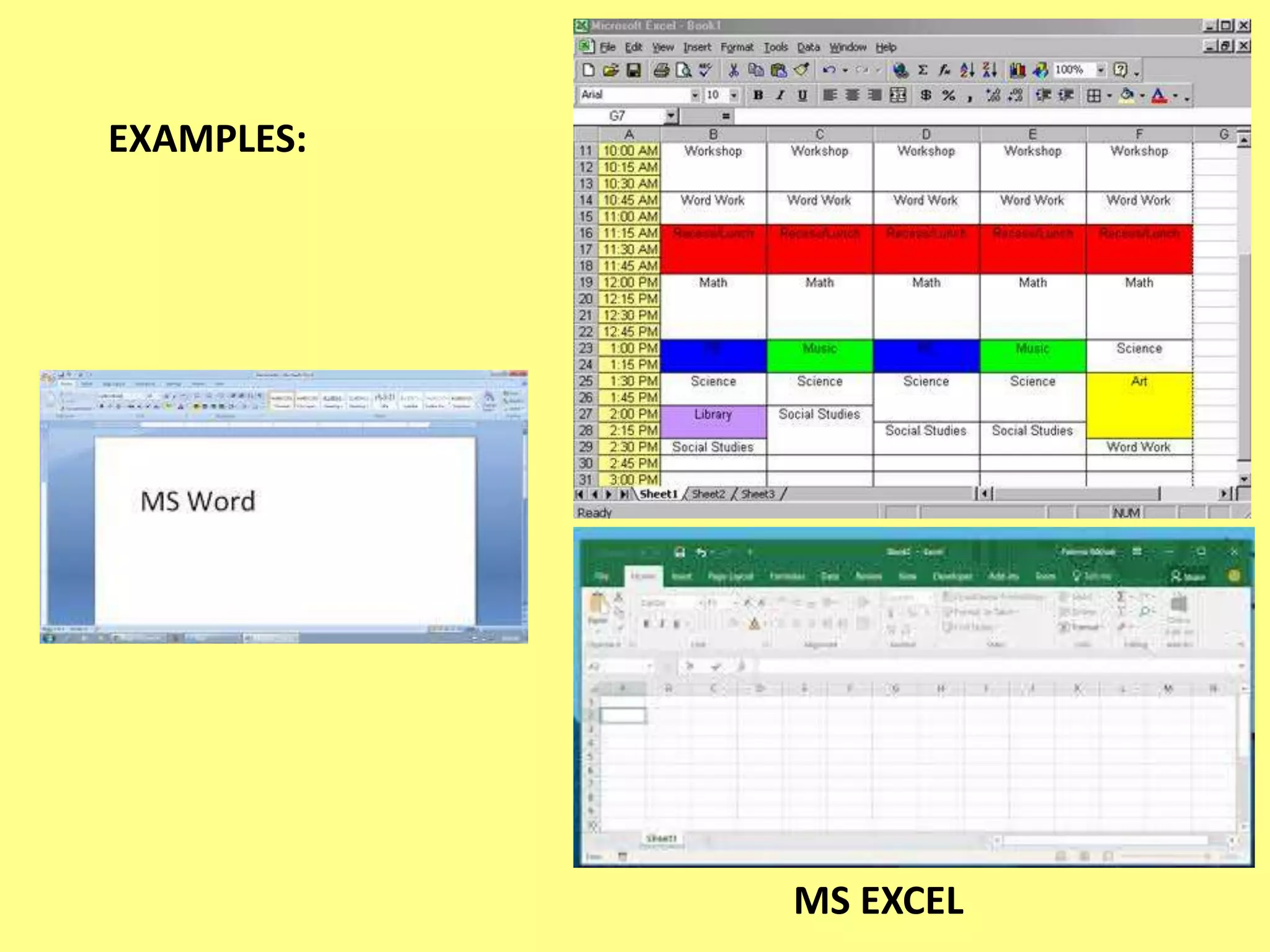Apply the red Font Color A in classic Excel
Viewport: 1270px width, 952px height.
(1159, 95)
